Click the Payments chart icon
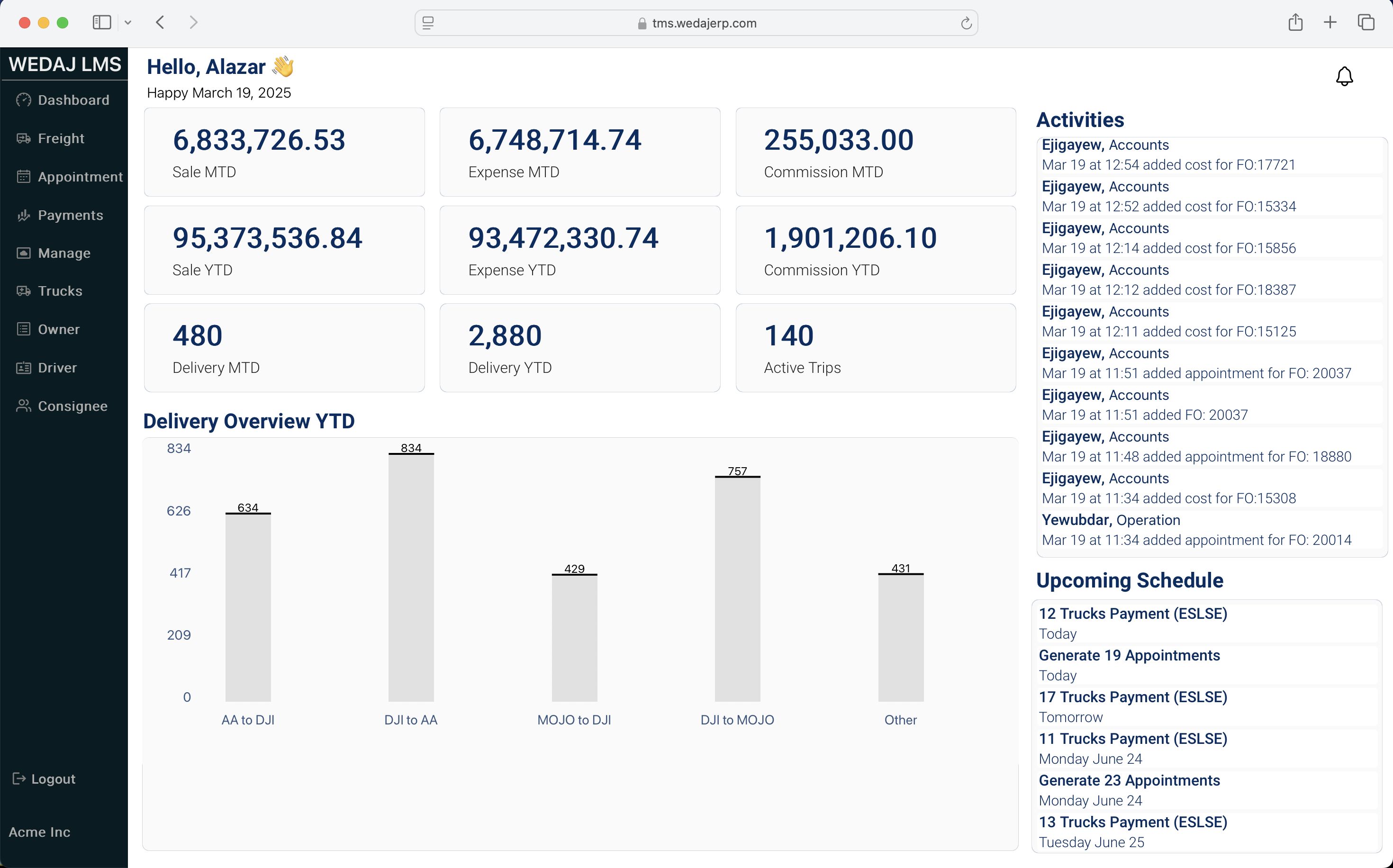The width and height of the screenshot is (1393, 868). [x=24, y=215]
